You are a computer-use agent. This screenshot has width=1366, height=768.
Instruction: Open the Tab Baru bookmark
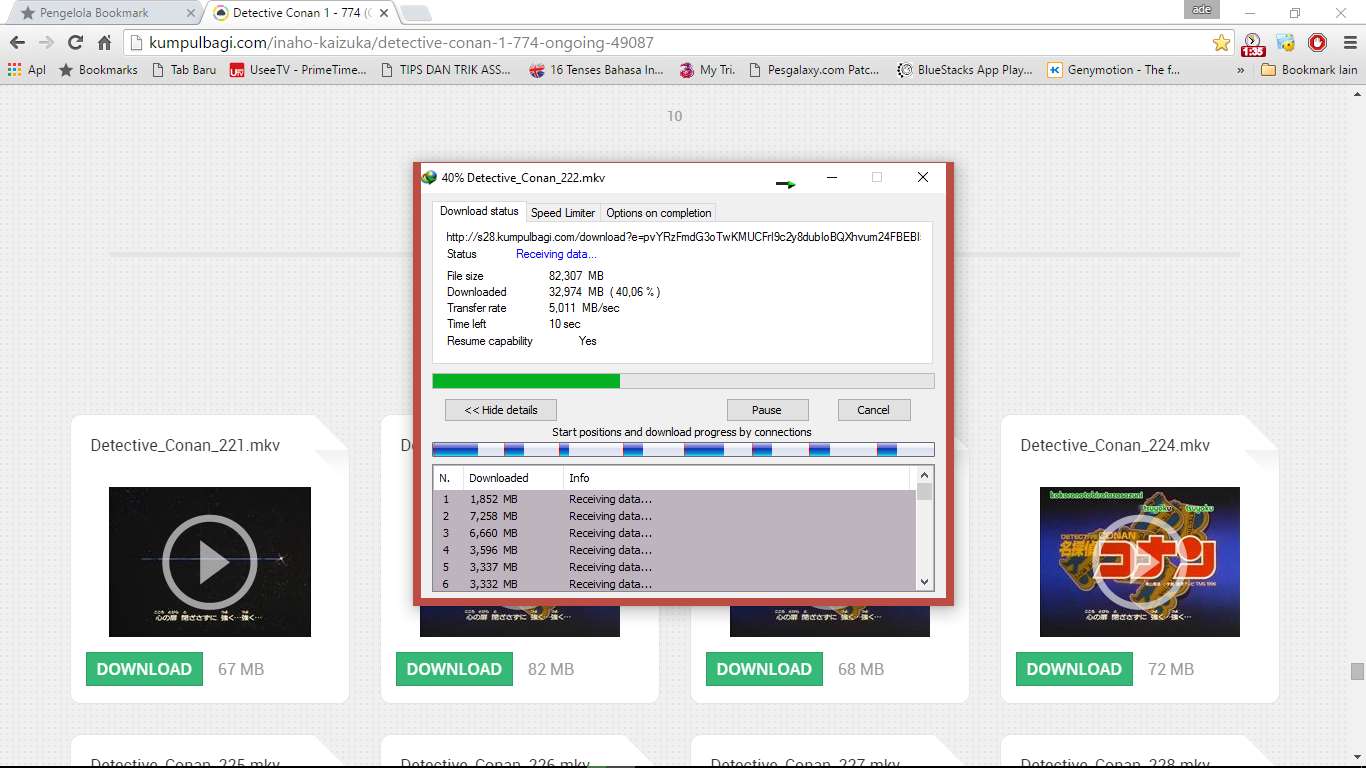183,70
